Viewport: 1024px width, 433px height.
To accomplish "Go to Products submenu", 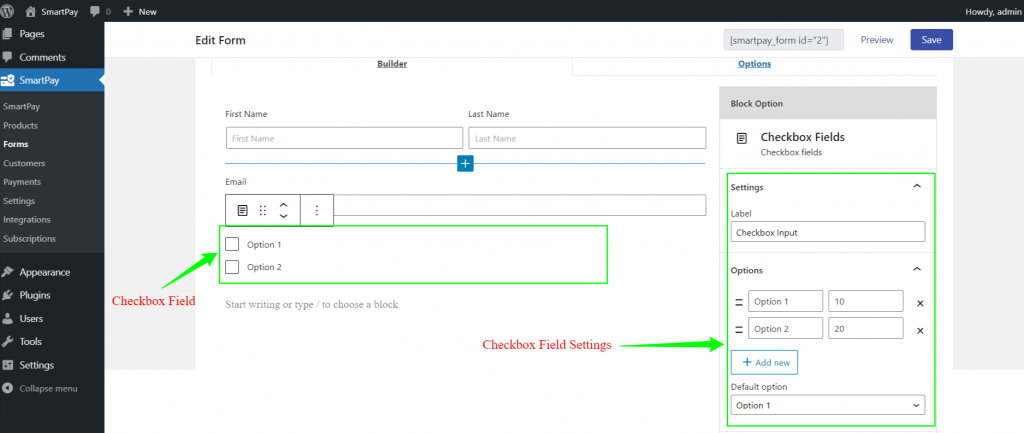I will coord(20,125).
